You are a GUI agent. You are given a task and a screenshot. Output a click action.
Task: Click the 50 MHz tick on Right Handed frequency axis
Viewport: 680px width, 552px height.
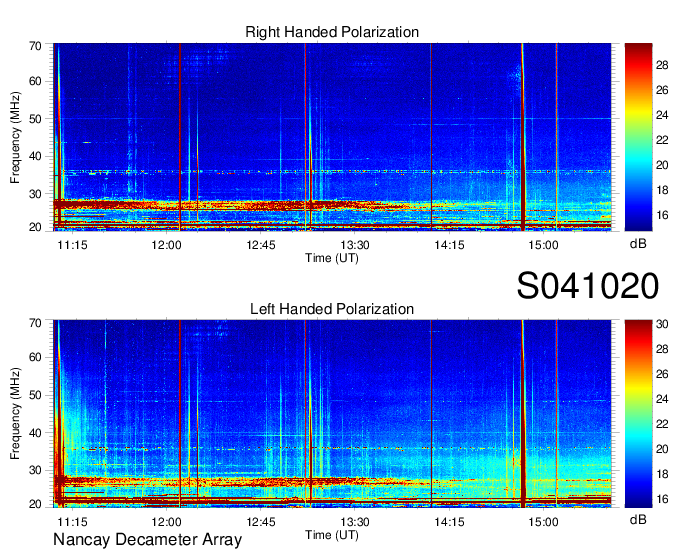click(x=35, y=119)
